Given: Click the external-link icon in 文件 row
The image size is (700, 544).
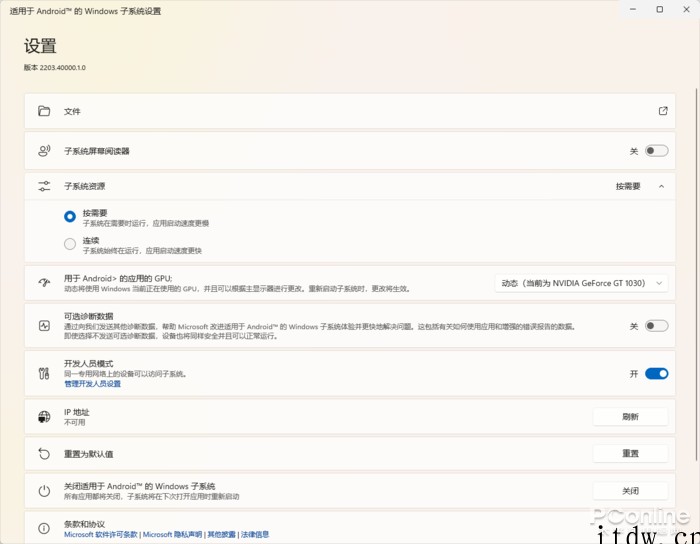Looking at the screenshot, I should click(663, 111).
